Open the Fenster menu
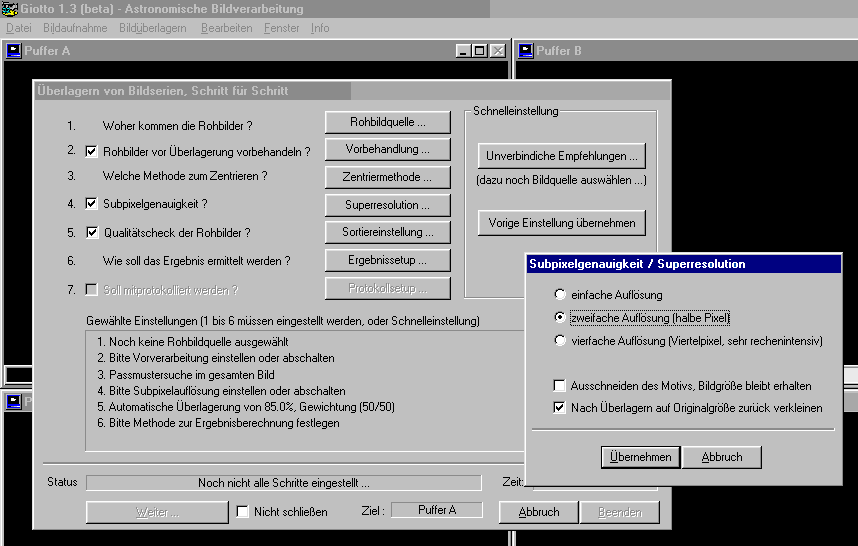This screenshot has width=858, height=546. pos(281,28)
